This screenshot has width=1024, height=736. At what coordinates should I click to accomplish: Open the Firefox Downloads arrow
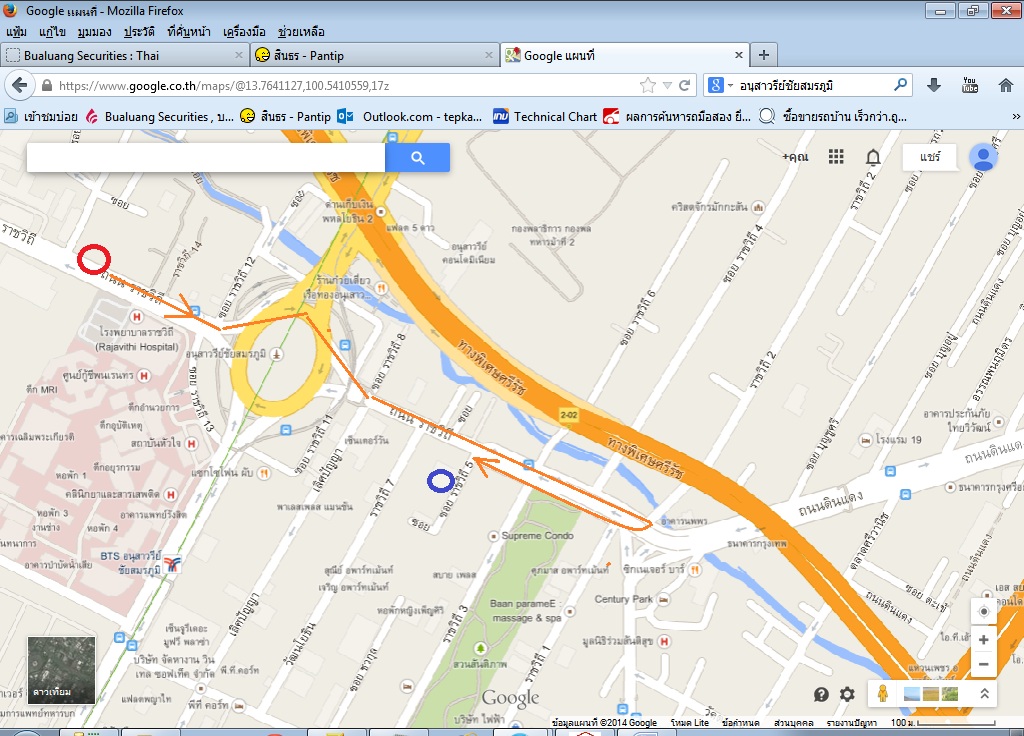tap(934, 85)
